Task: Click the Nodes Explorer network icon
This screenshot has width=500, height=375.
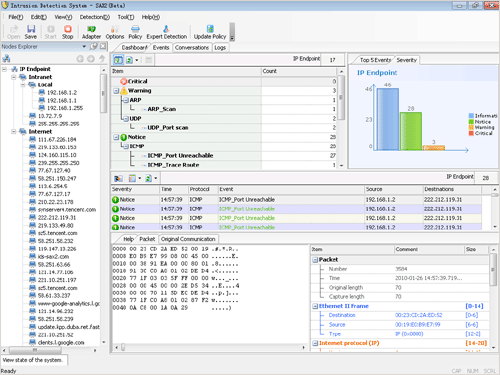Action: point(6,59)
